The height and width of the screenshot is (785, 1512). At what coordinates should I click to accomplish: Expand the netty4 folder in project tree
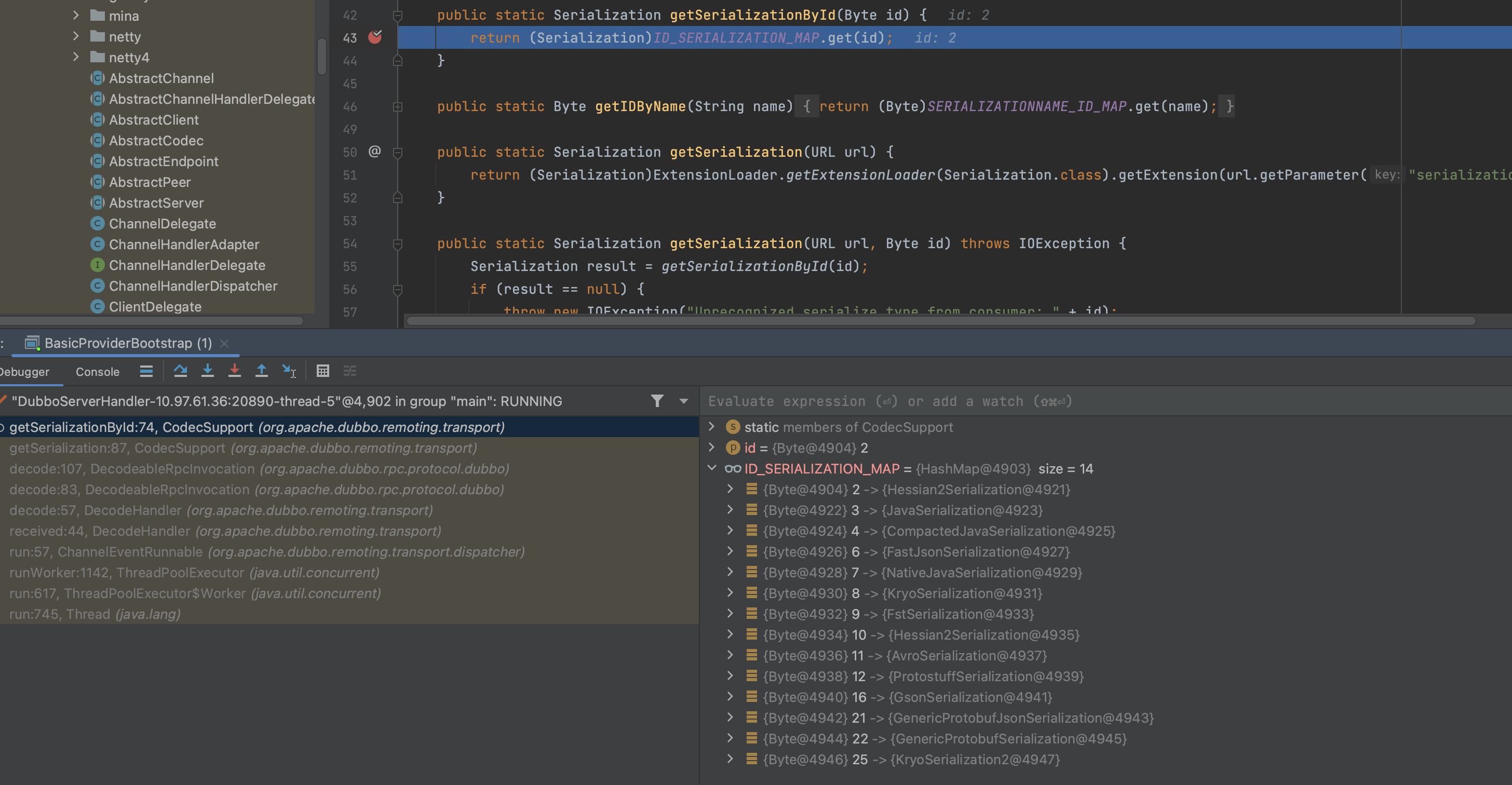[x=76, y=56]
